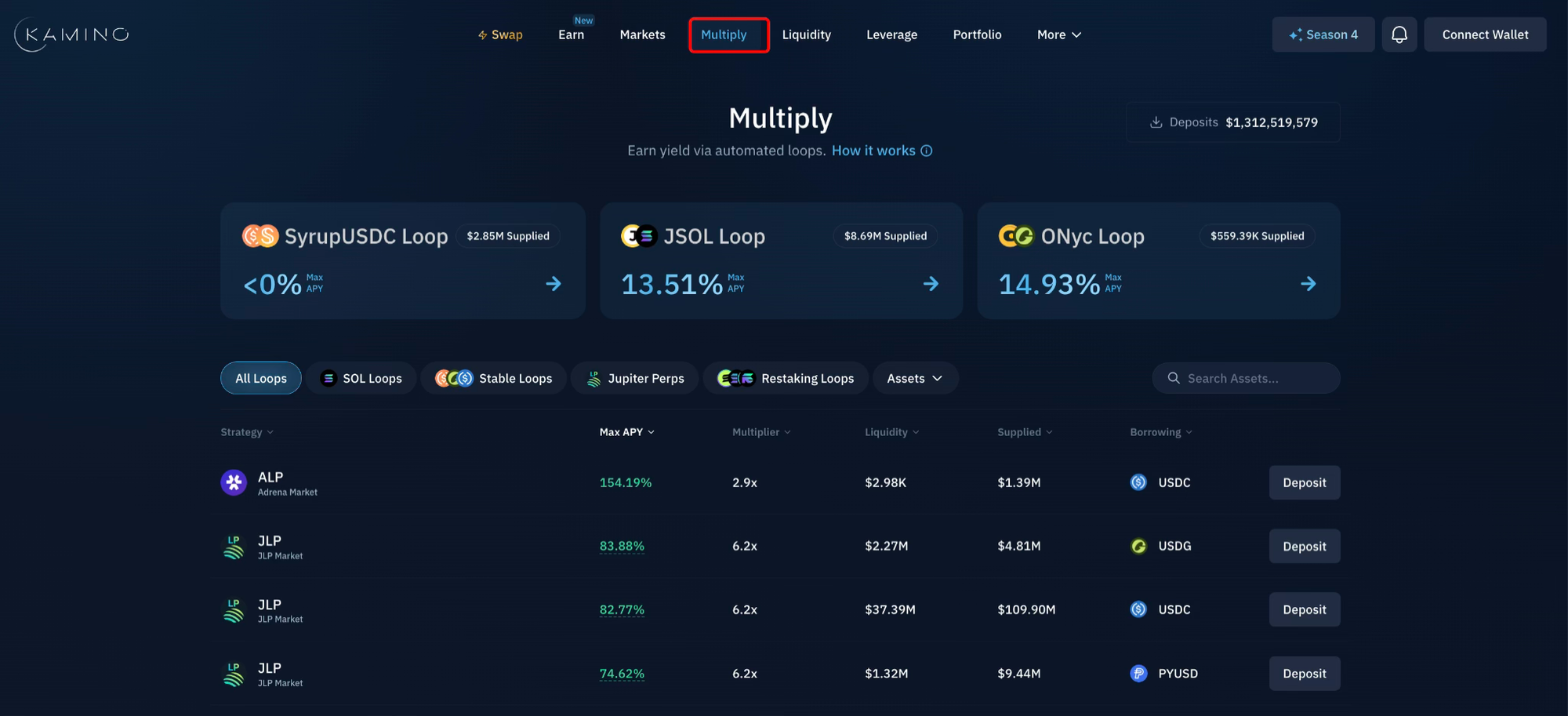Click the Deposits download icon
The image size is (1568, 716).
[x=1156, y=122]
